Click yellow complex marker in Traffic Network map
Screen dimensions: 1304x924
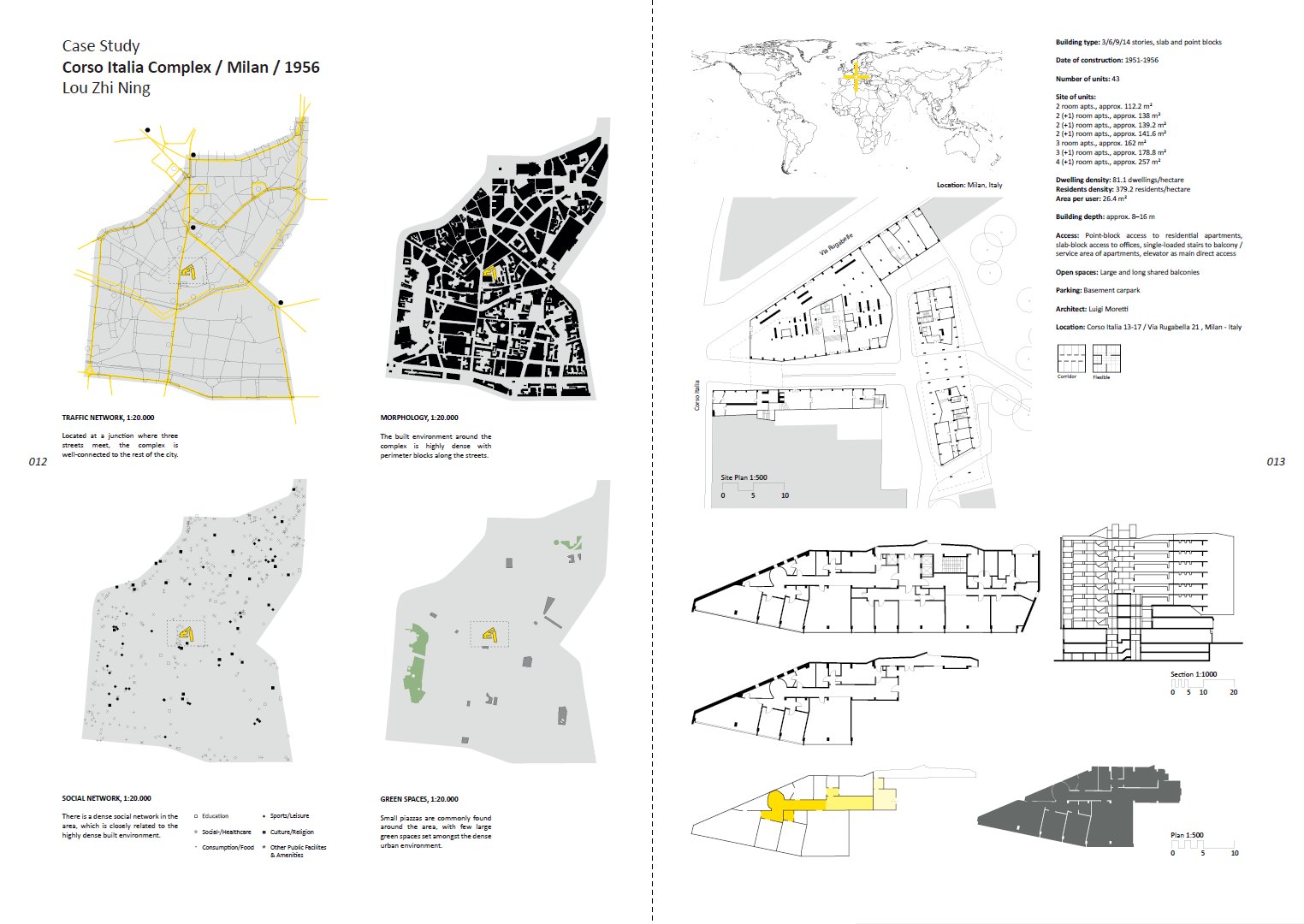[x=187, y=272]
